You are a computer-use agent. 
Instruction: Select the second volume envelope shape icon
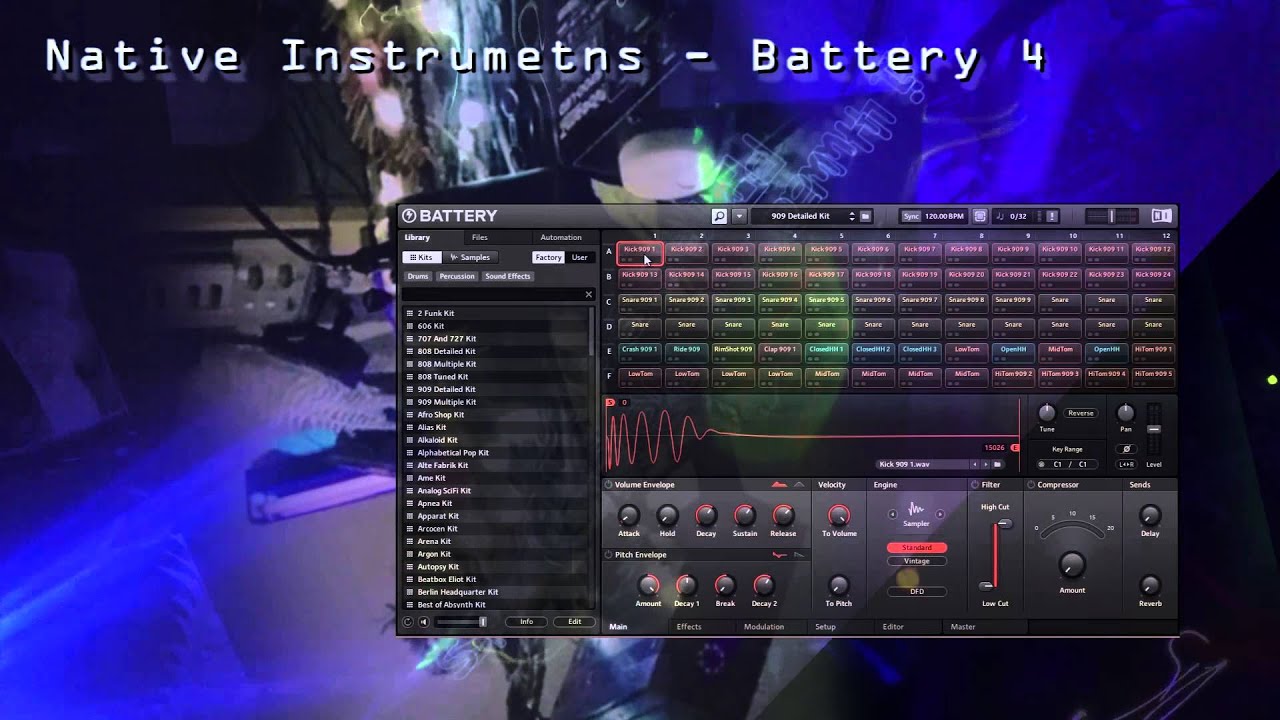click(x=799, y=485)
